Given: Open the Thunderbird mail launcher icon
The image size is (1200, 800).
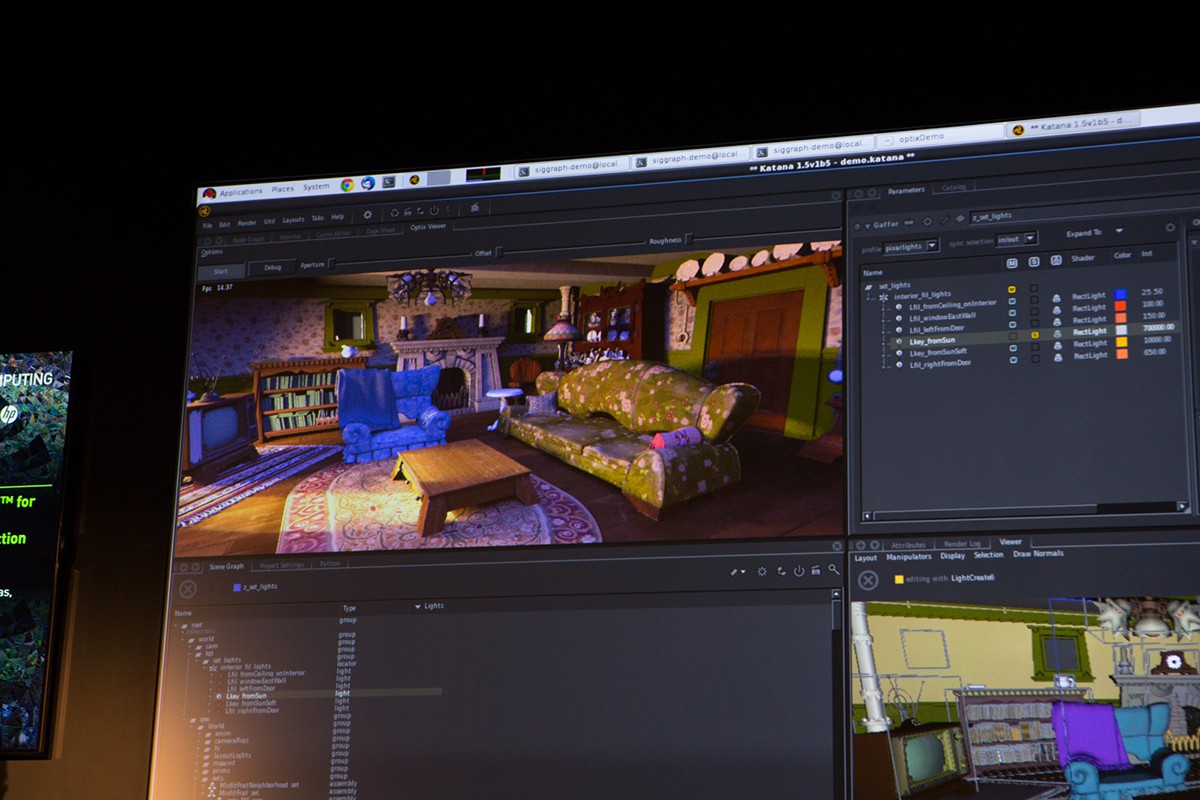Looking at the screenshot, I should pos(368,184).
